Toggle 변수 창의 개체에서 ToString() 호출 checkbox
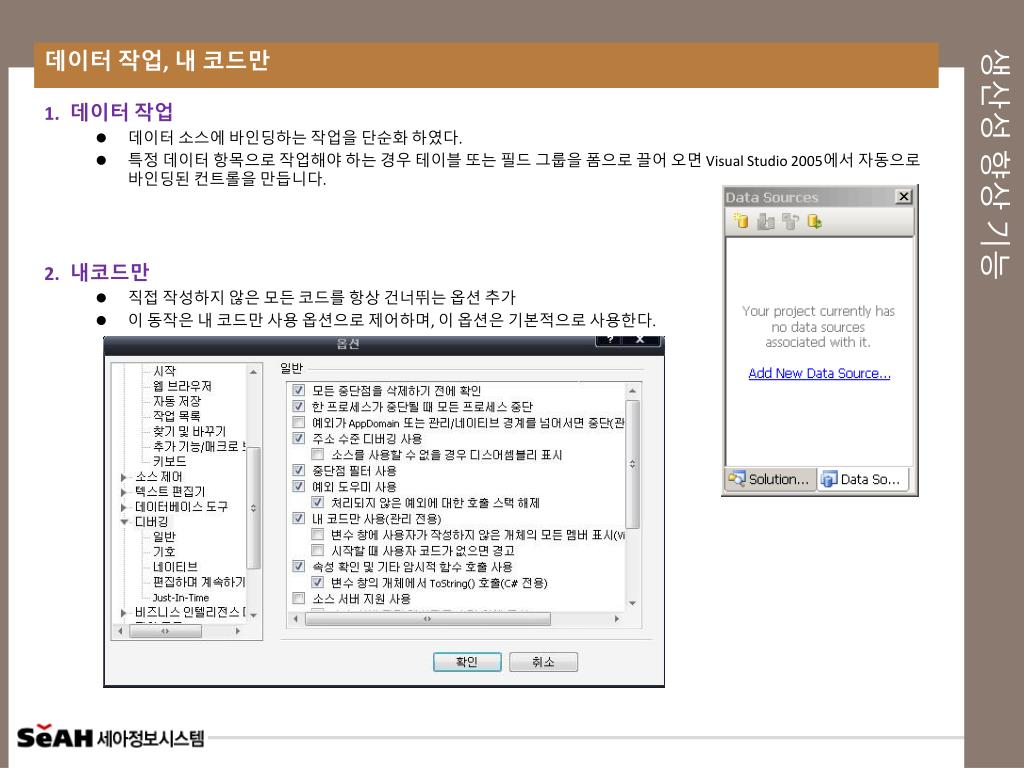1024x768 pixels. pyautogui.click(x=317, y=582)
